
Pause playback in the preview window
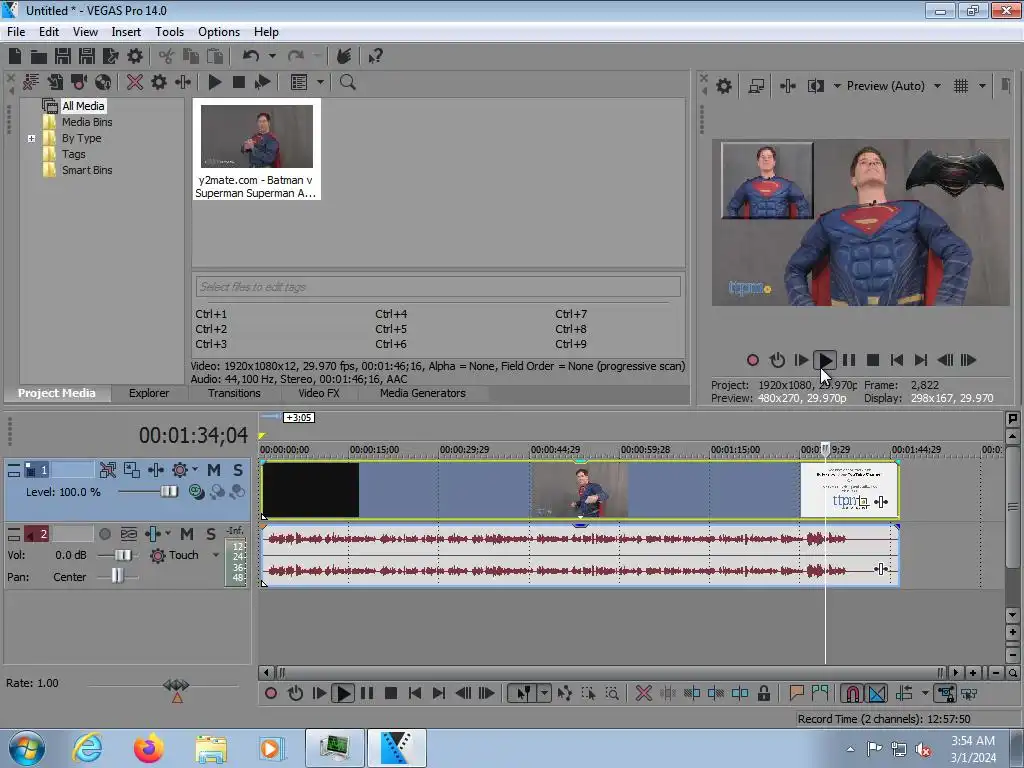click(x=848, y=360)
